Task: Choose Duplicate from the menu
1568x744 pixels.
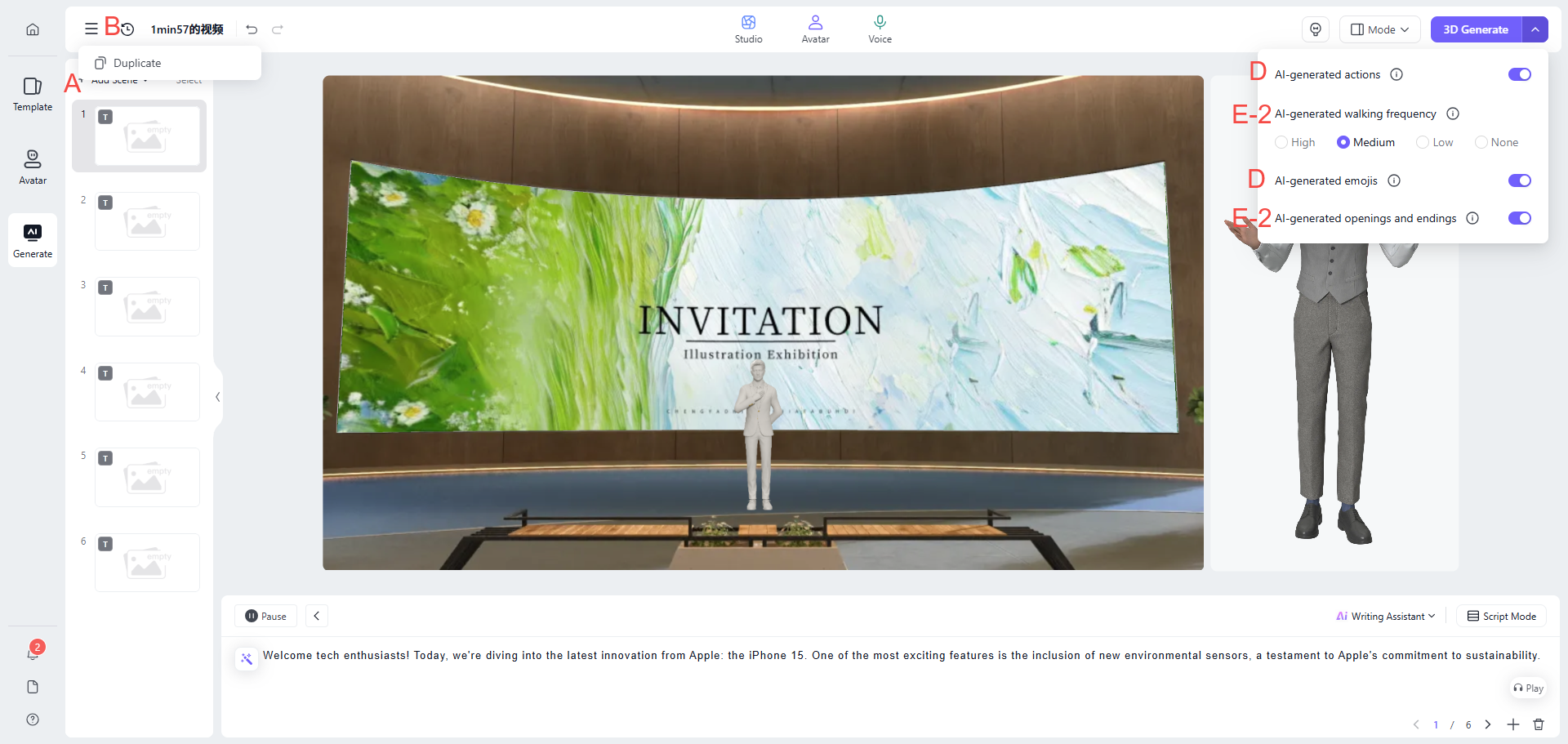Action: pos(137,63)
